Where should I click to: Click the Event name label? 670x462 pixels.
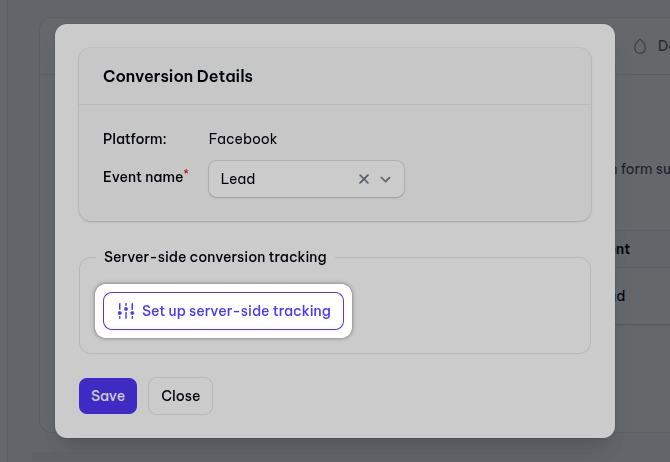click(x=143, y=177)
